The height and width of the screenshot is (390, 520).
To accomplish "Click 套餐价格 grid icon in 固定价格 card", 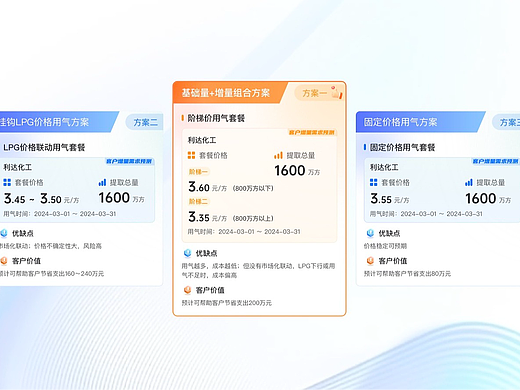I will click(374, 182).
